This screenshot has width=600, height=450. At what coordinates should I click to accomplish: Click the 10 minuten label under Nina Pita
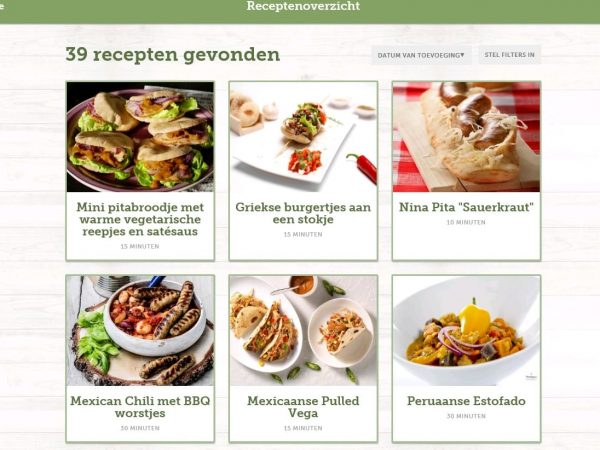[466, 222]
